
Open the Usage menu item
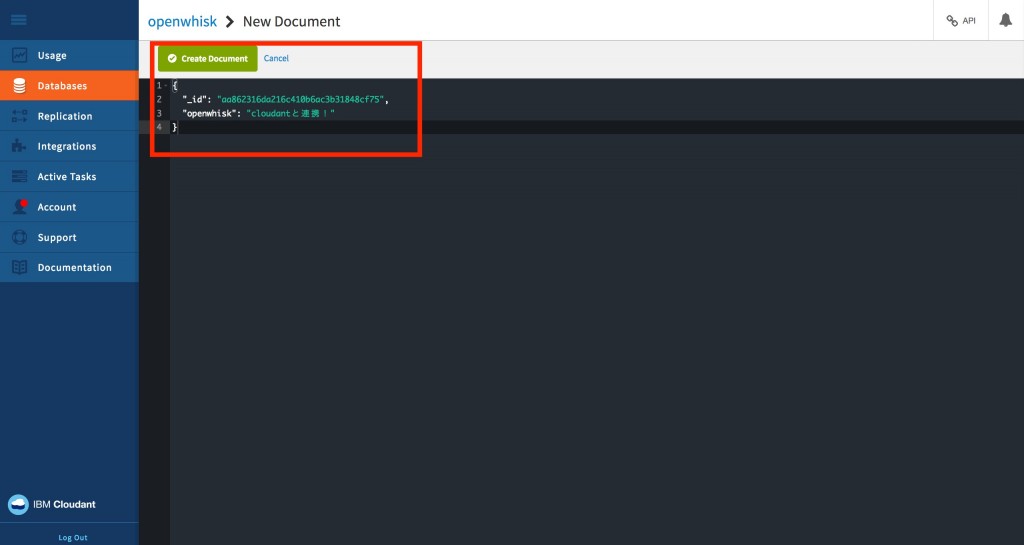tap(69, 55)
